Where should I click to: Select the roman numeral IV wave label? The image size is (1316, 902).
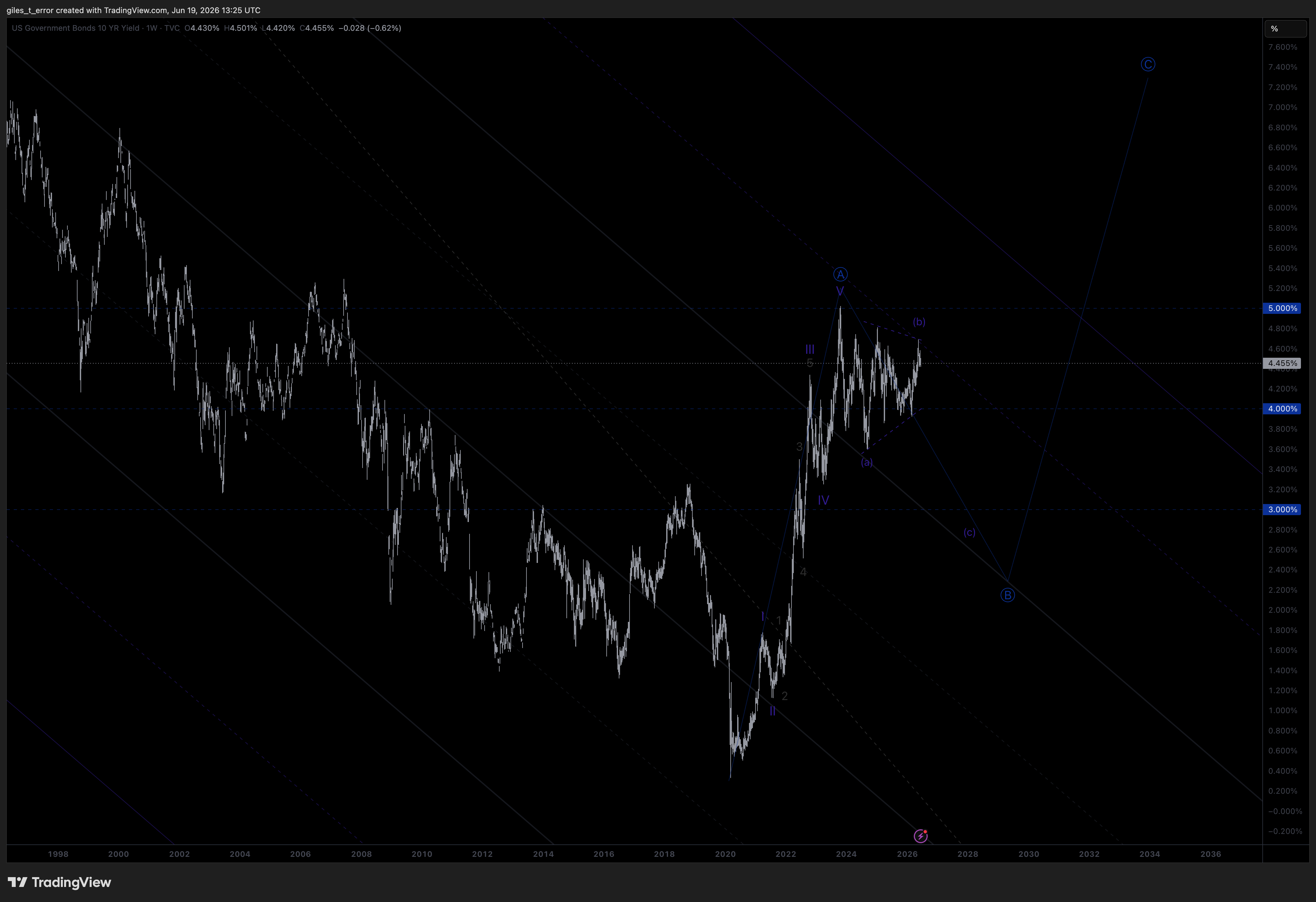tap(823, 500)
